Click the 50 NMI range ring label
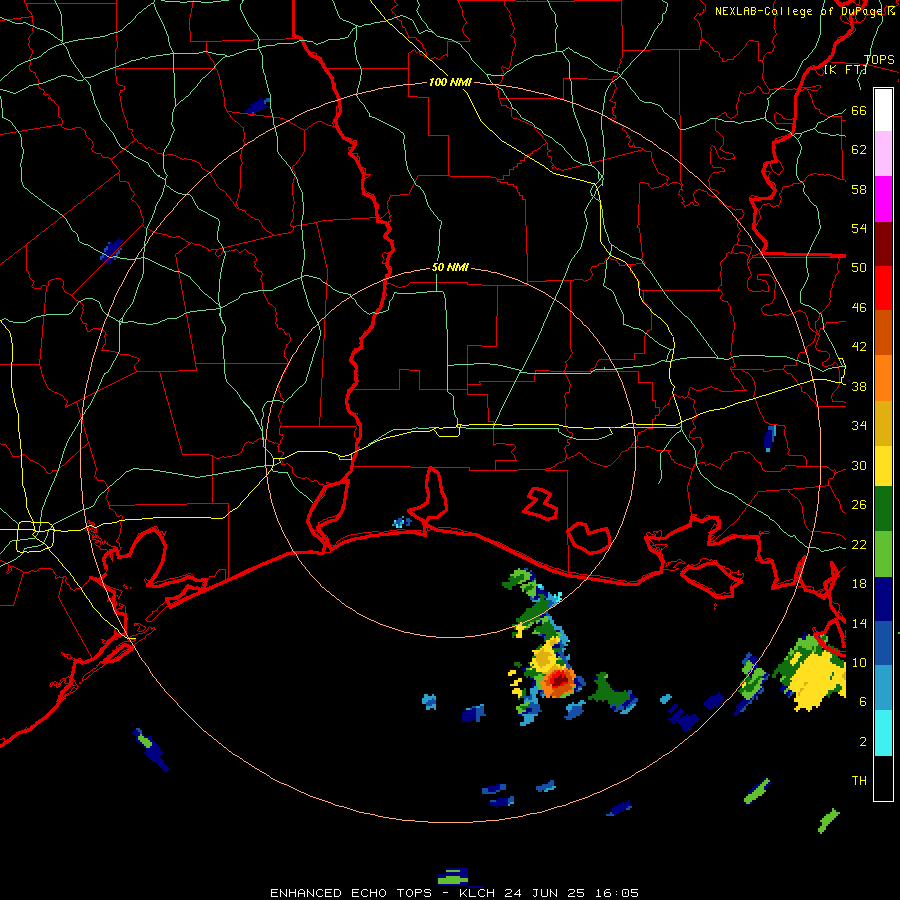Screen dimensions: 900x900 [x=450, y=267]
